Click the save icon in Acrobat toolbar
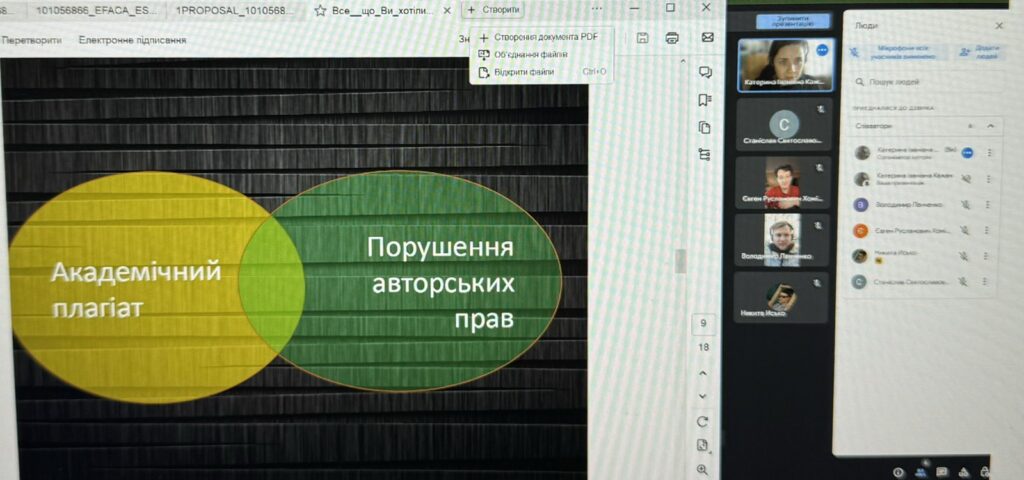The width and height of the screenshot is (1024, 480). point(643,38)
